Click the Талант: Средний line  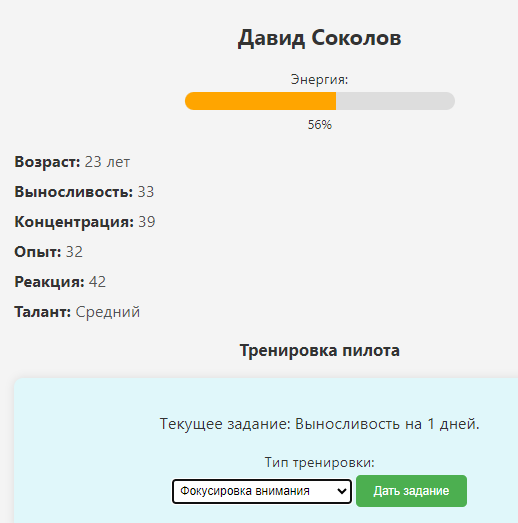pyautogui.click(x=77, y=312)
